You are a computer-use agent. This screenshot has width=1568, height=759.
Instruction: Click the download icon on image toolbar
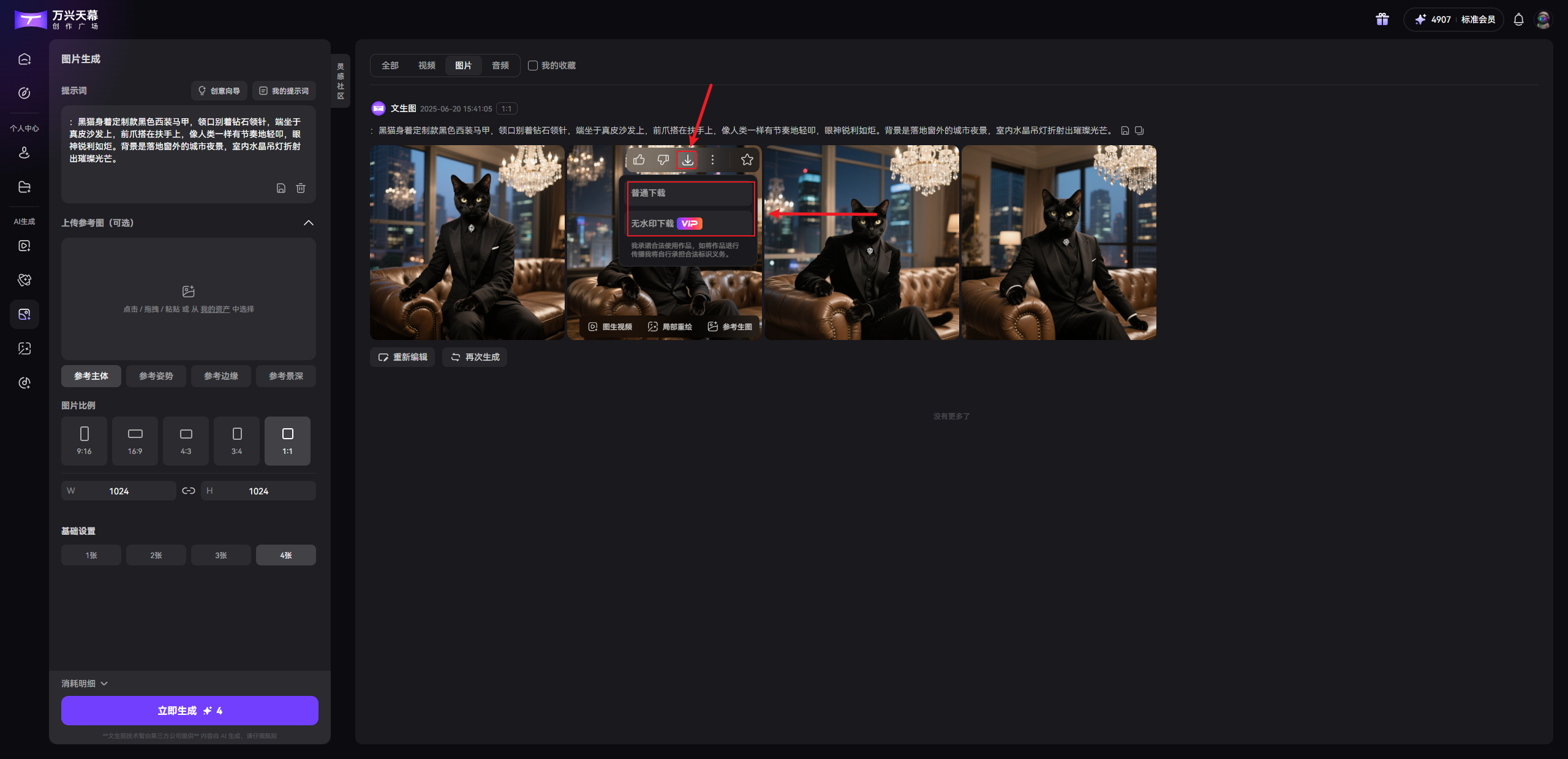point(687,160)
